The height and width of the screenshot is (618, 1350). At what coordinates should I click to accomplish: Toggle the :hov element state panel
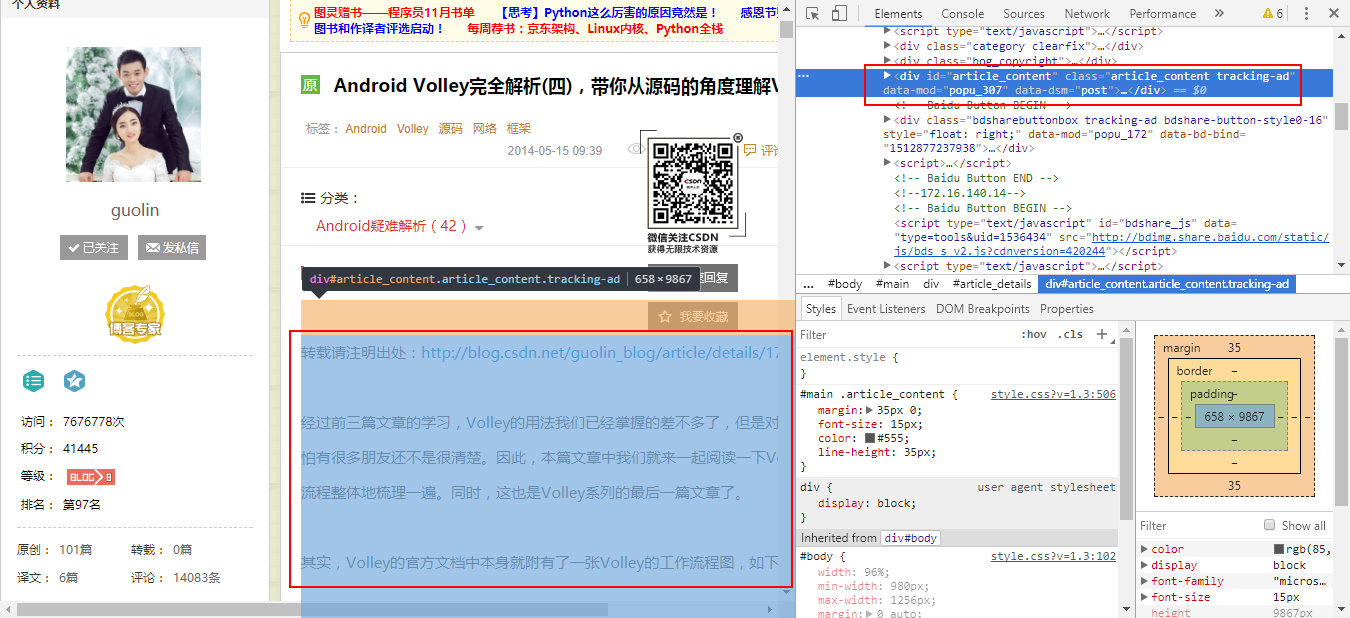coord(1034,334)
